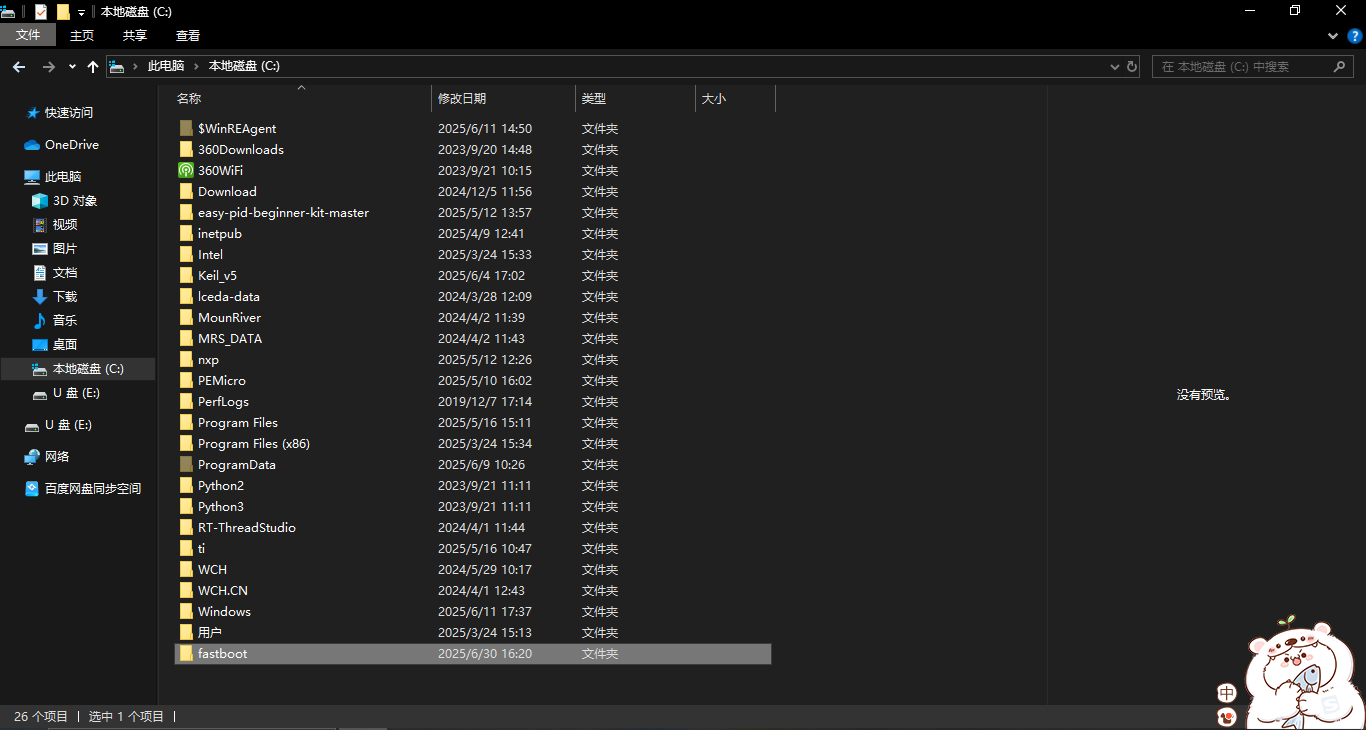Open 文档 folder in sidebar
Viewport: 1366px width, 730px height.
[64, 273]
